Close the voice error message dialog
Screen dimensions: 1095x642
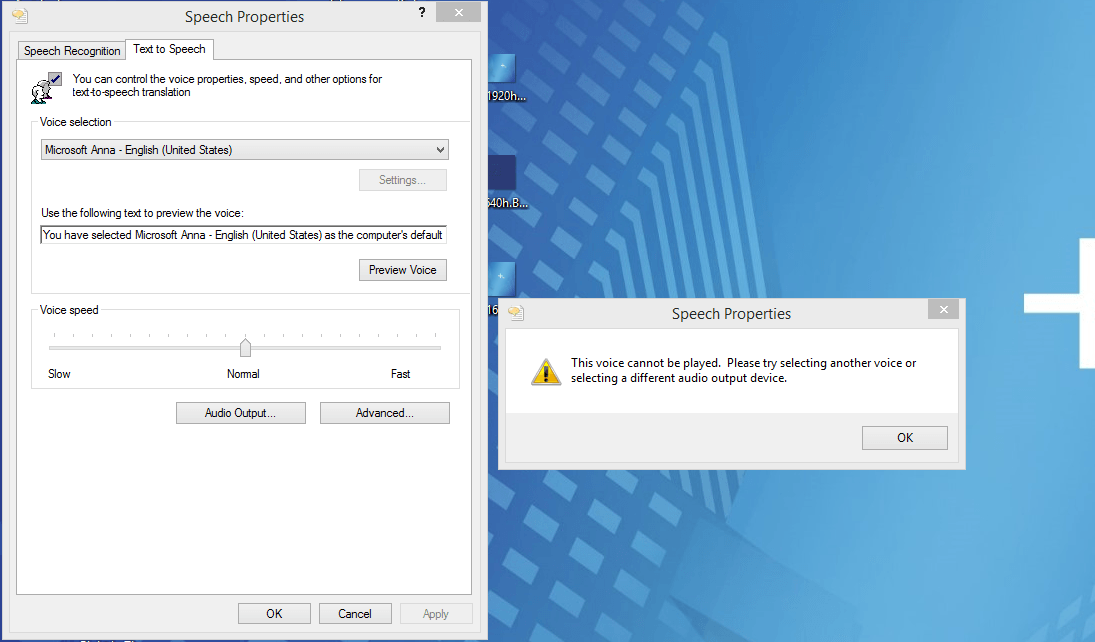tap(942, 310)
